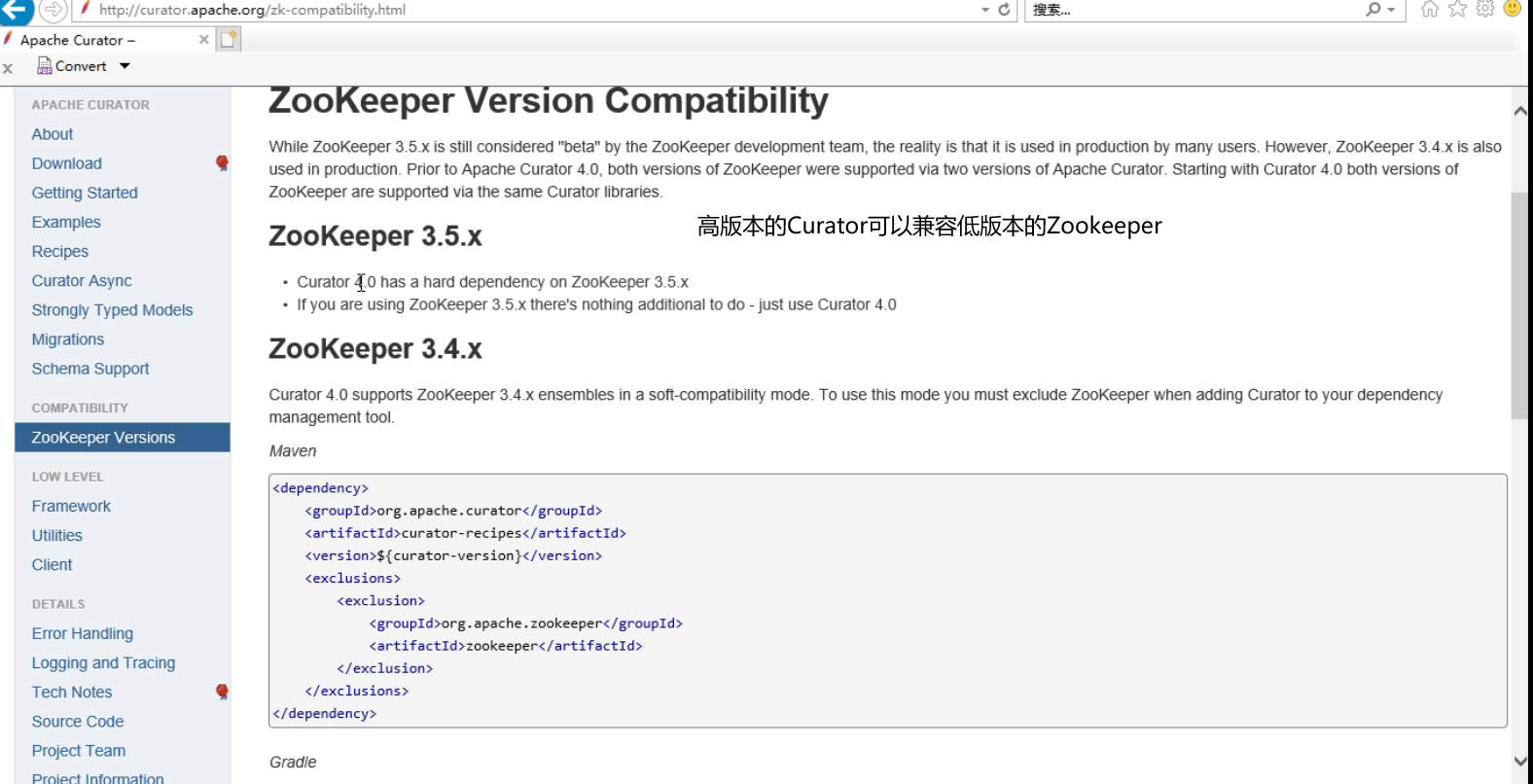
Task: Open the Download sidebar link
Action: (67, 163)
